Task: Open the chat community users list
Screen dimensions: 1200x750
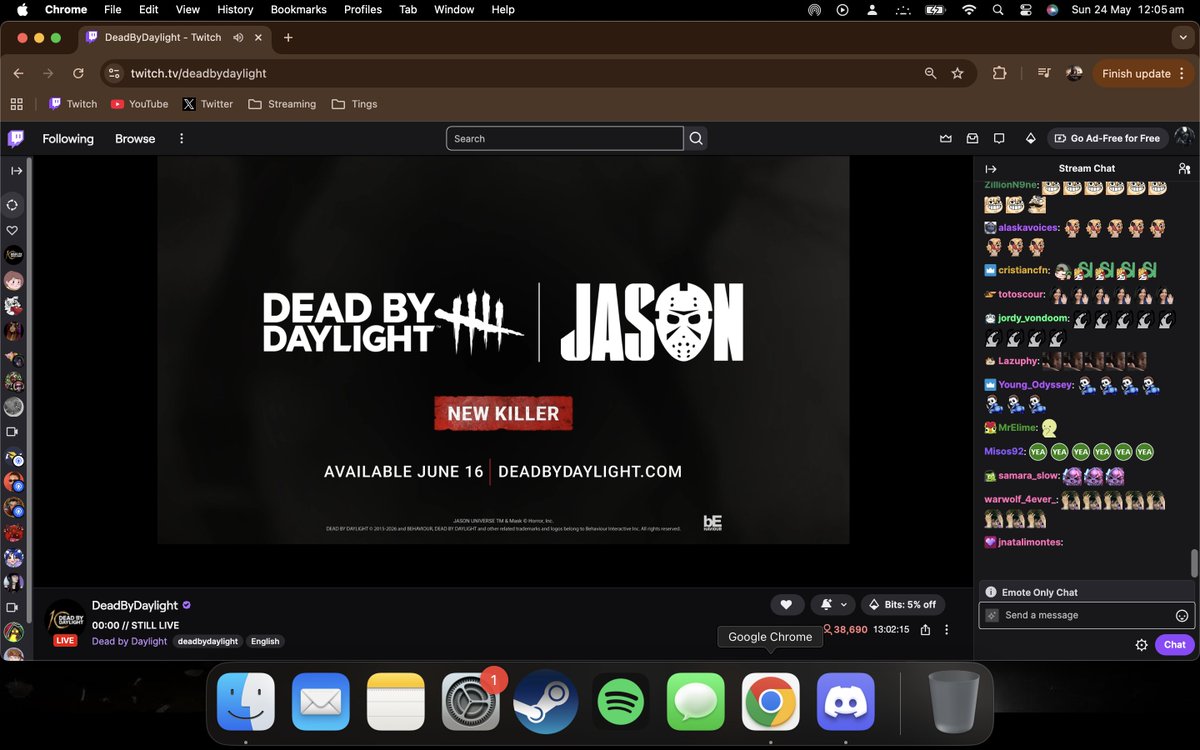Action: click(x=1184, y=169)
